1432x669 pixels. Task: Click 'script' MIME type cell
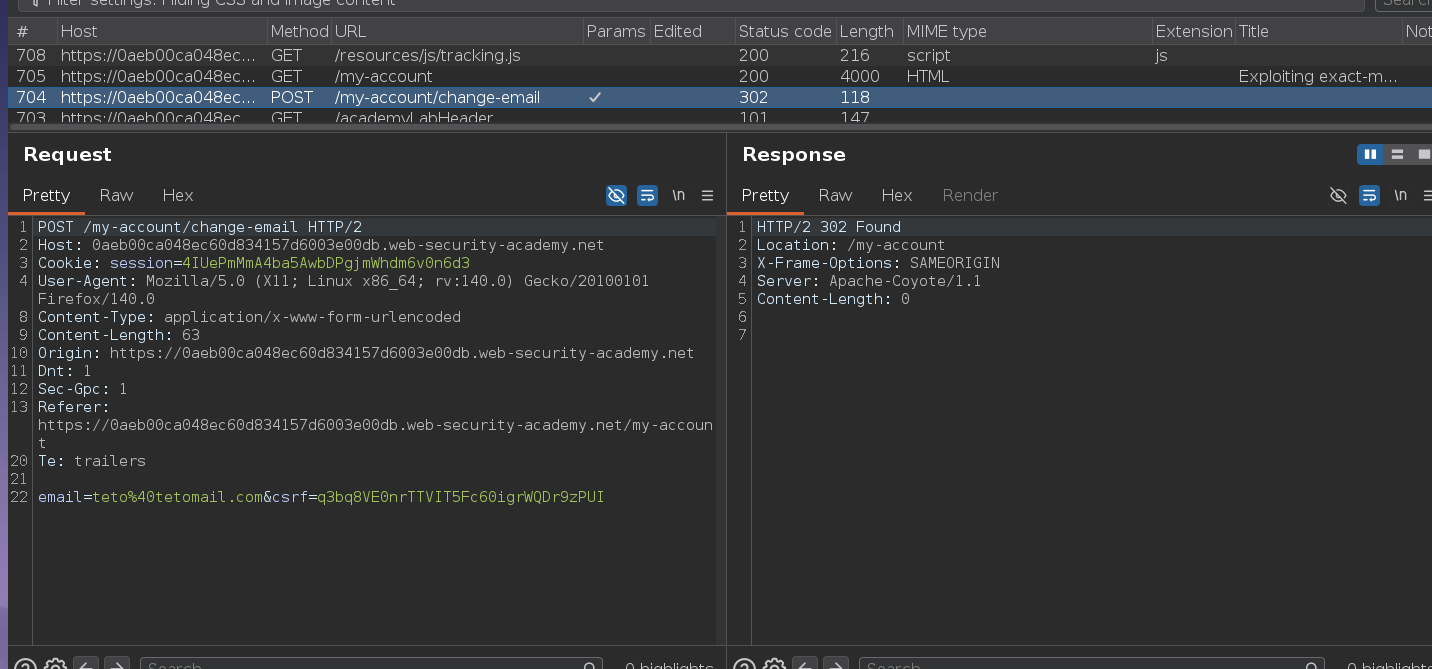pos(929,55)
